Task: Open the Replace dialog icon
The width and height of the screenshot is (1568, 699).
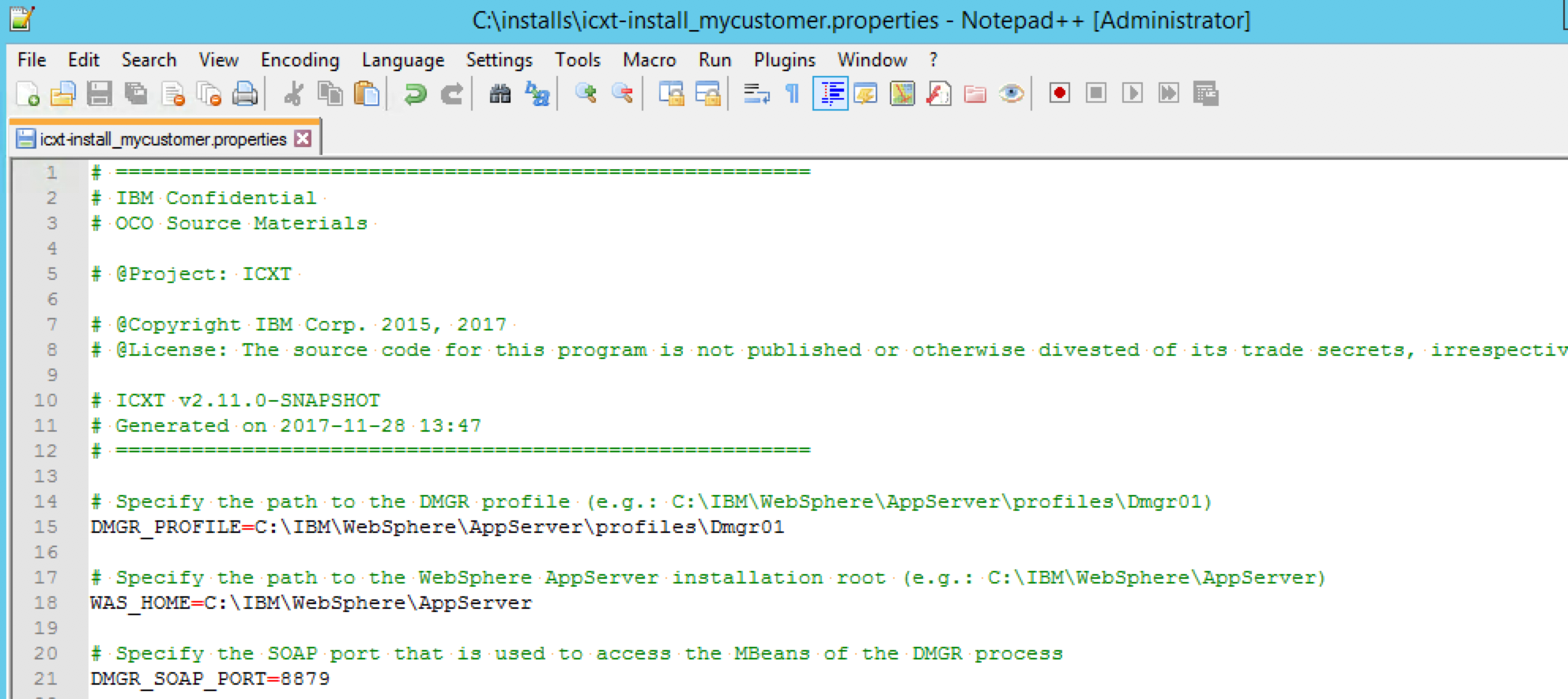Action: pos(537,94)
